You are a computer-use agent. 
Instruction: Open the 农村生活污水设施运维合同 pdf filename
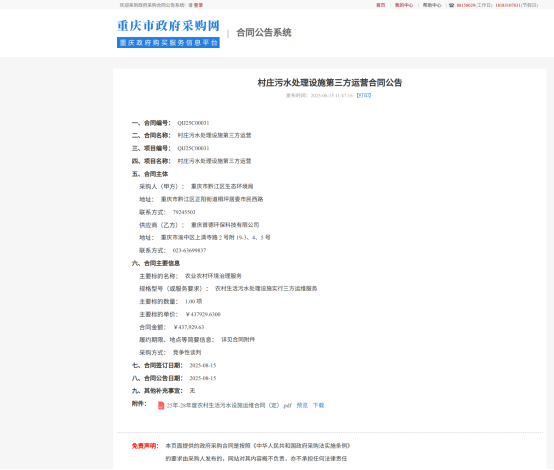tap(229, 405)
